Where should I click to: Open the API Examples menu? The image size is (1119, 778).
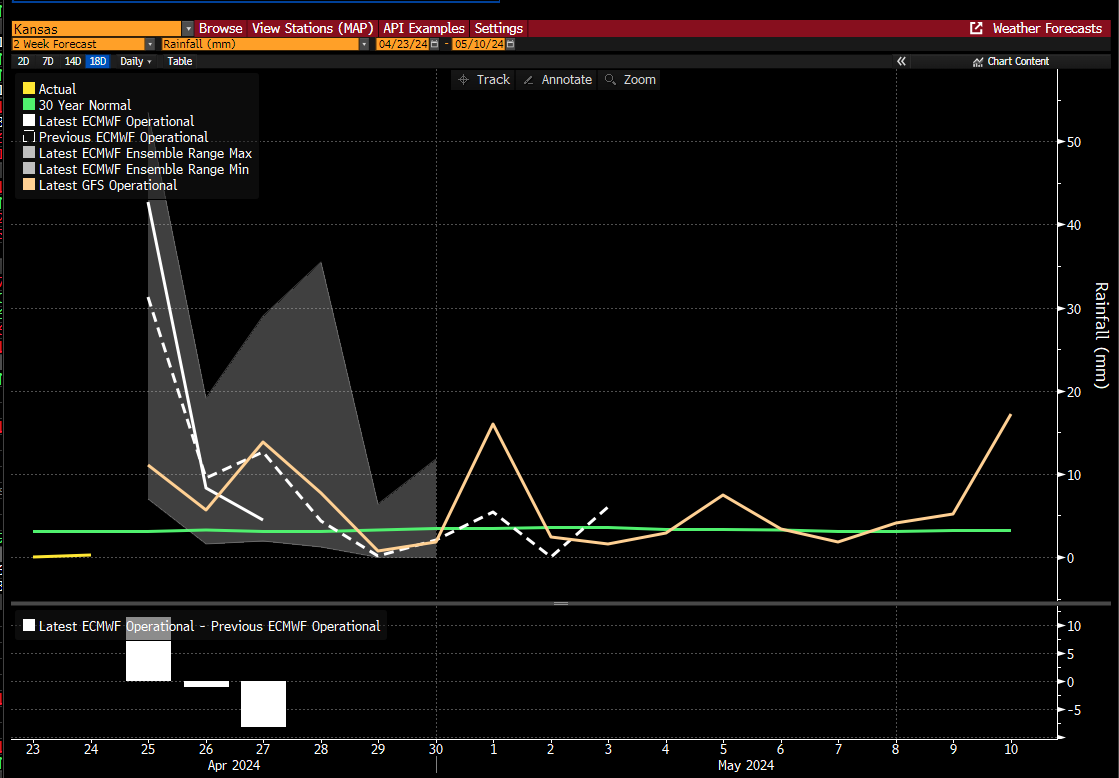tap(424, 29)
